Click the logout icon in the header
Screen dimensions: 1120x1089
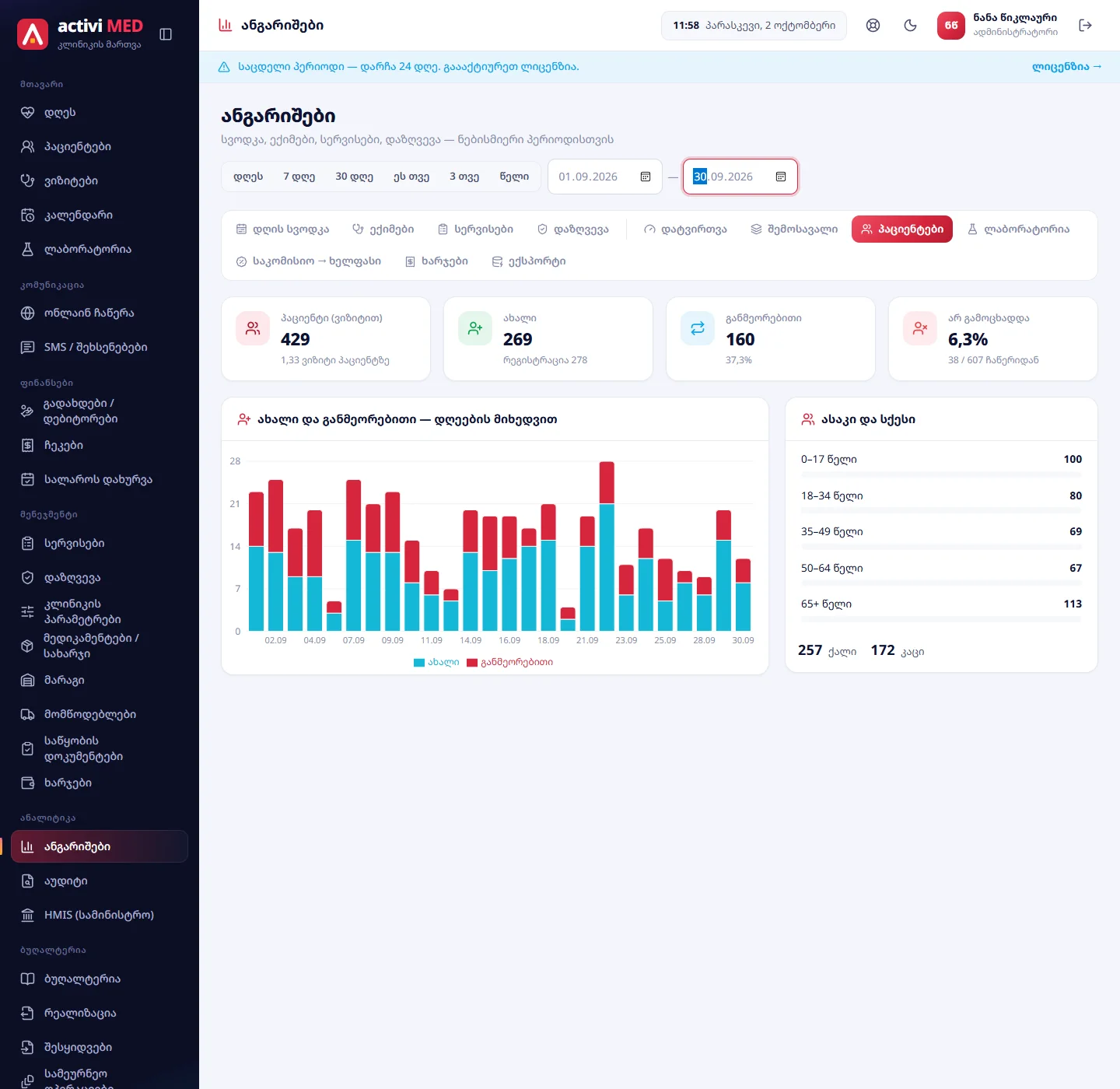click(1086, 26)
